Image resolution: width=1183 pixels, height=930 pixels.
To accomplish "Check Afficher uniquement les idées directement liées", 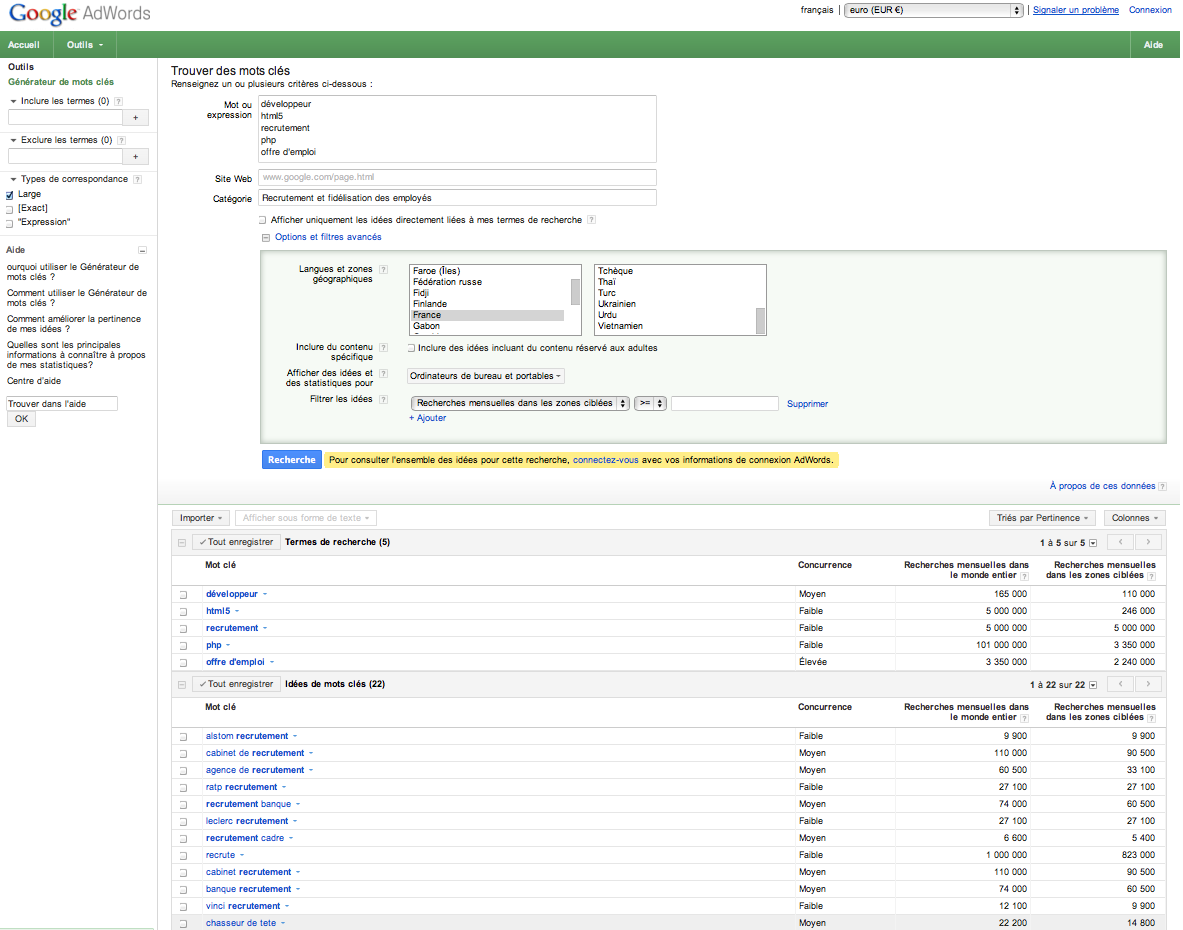I will coord(263,220).
